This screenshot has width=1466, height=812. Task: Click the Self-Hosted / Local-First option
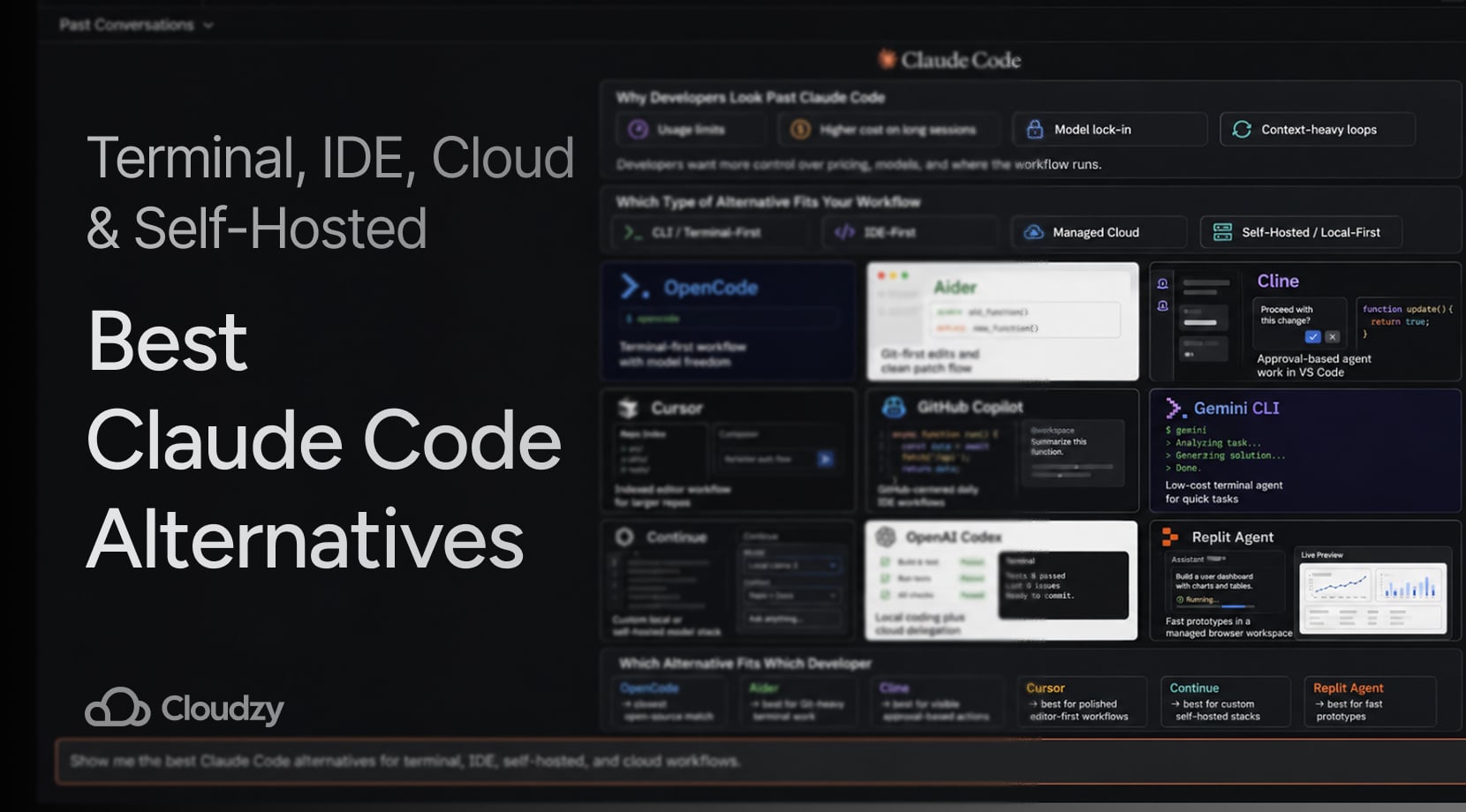[1300, 232]
